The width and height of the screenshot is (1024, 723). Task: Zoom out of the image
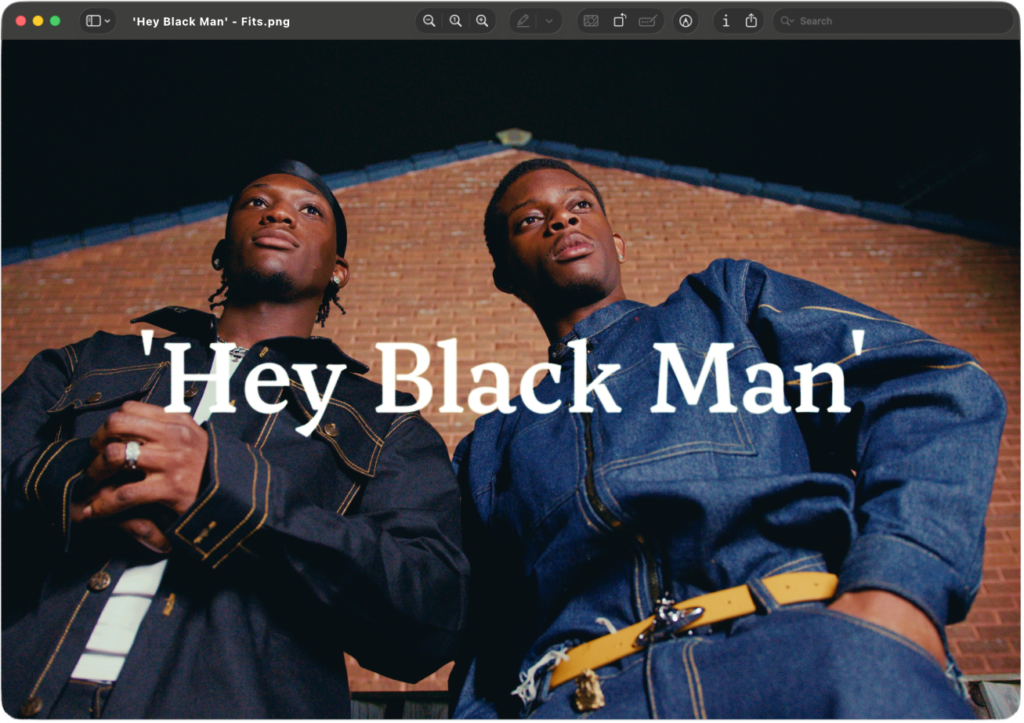[x=429, y=21]
